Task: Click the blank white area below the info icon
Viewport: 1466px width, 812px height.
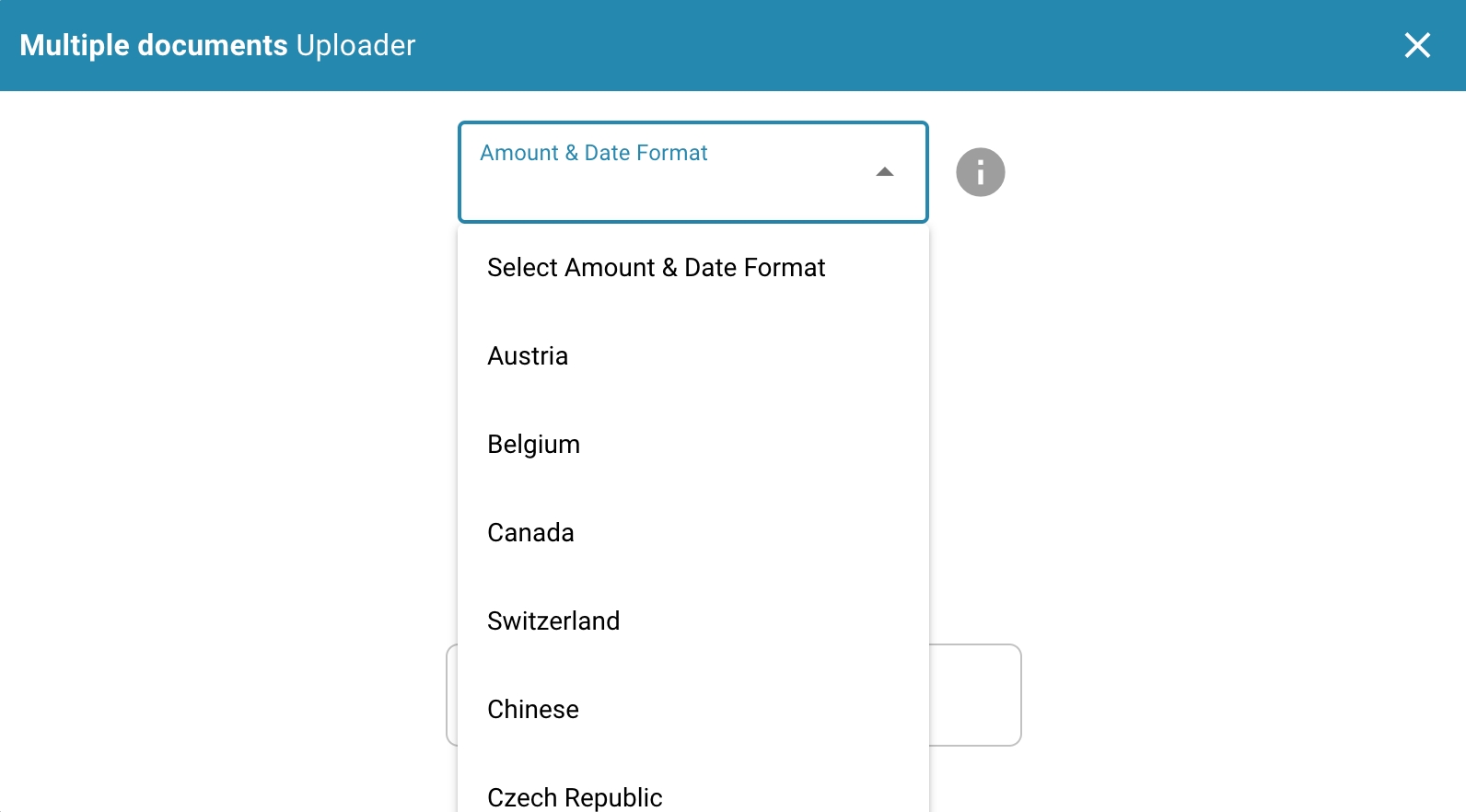Action: point(980,368)
